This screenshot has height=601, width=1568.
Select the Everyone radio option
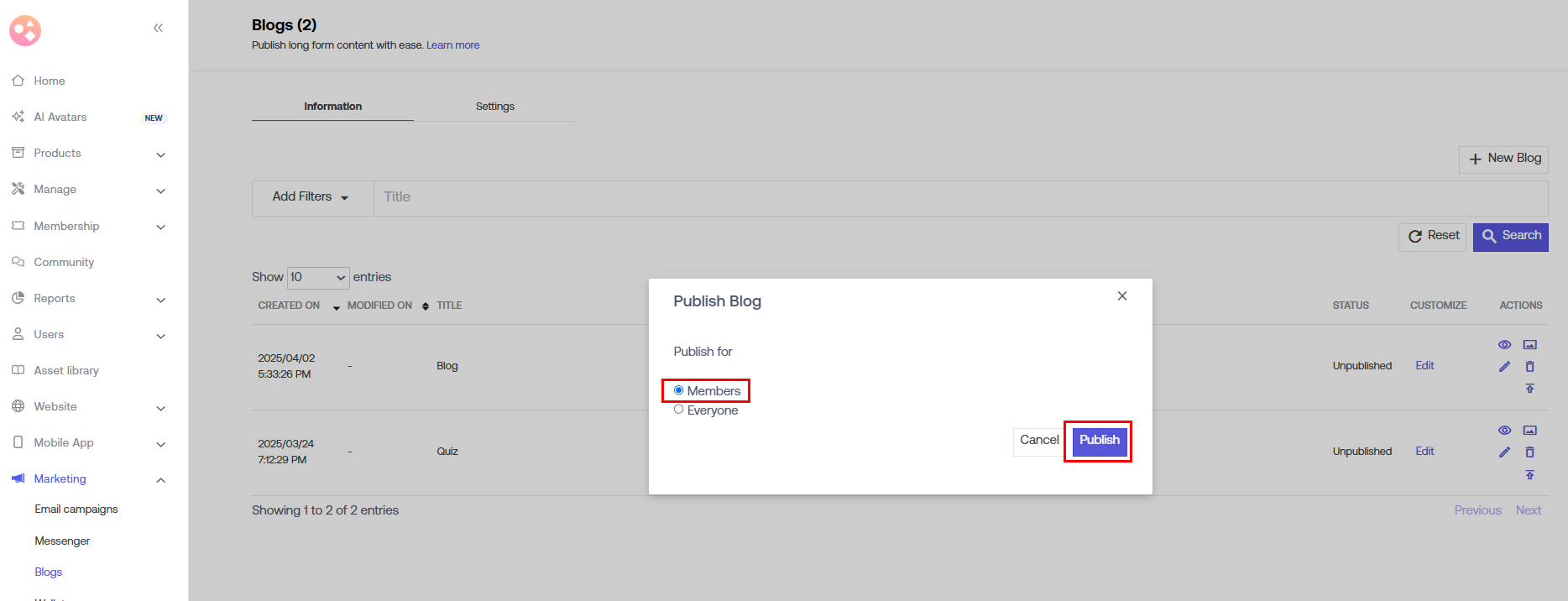[679, 410]
